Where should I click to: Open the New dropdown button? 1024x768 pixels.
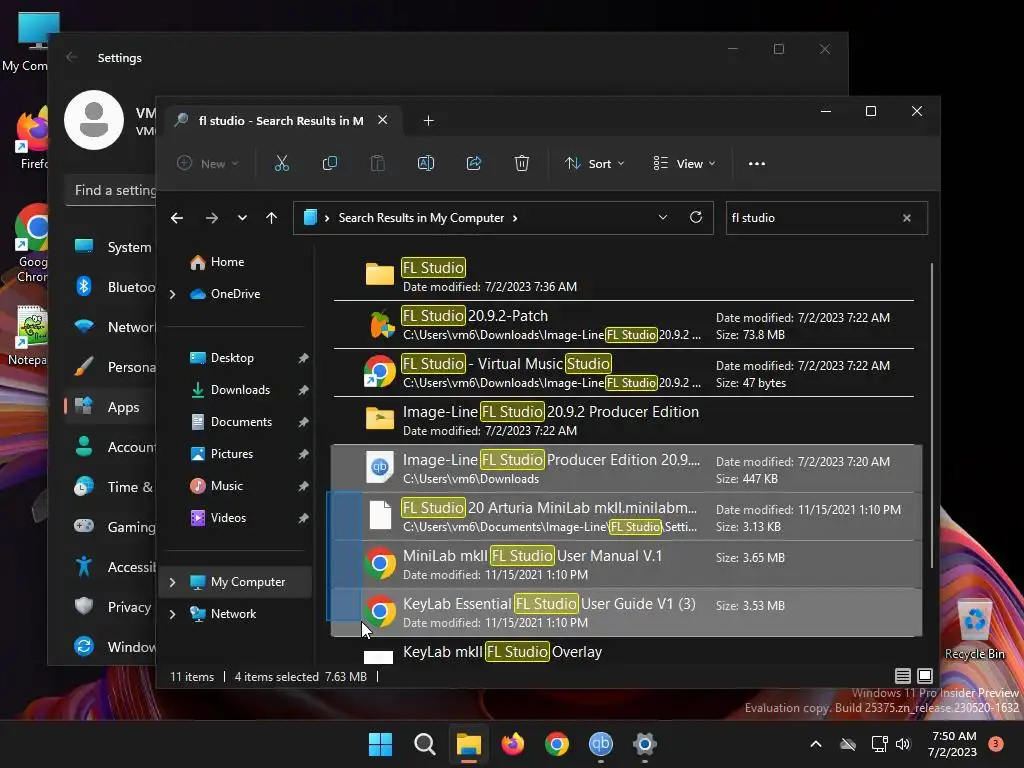[208, 163]
